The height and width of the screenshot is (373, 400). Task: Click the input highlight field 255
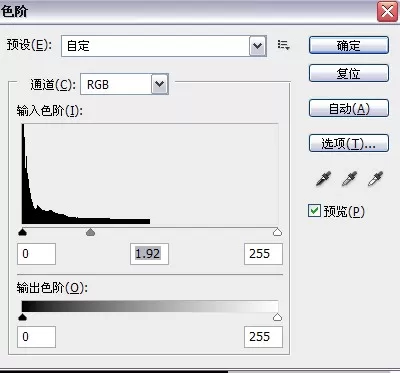[263, 254]
